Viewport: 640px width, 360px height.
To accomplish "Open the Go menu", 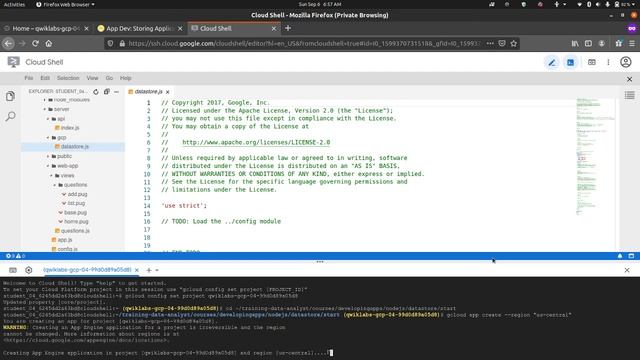I will (109, 78).
